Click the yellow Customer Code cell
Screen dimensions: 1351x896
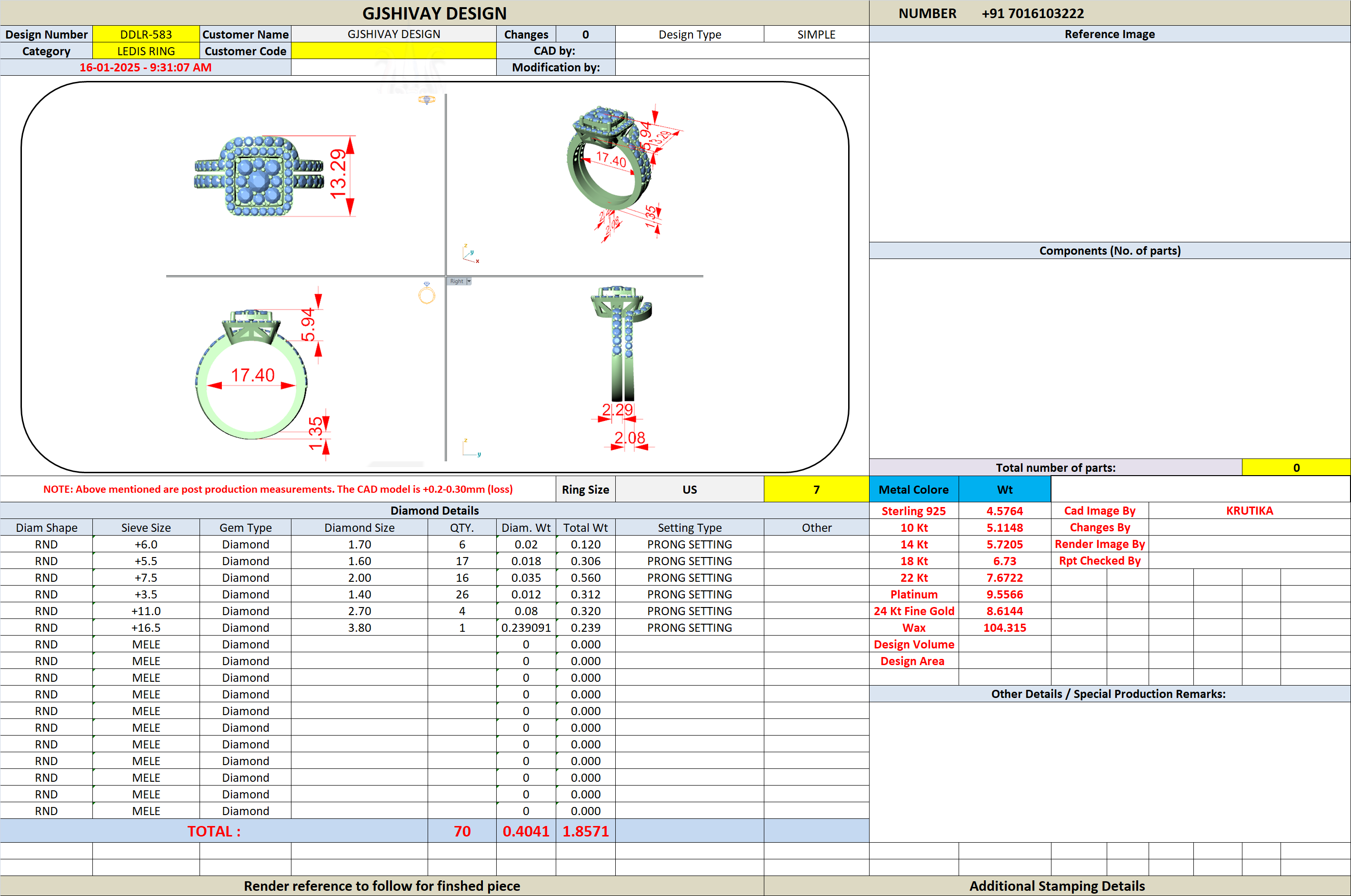click(393, 51)
